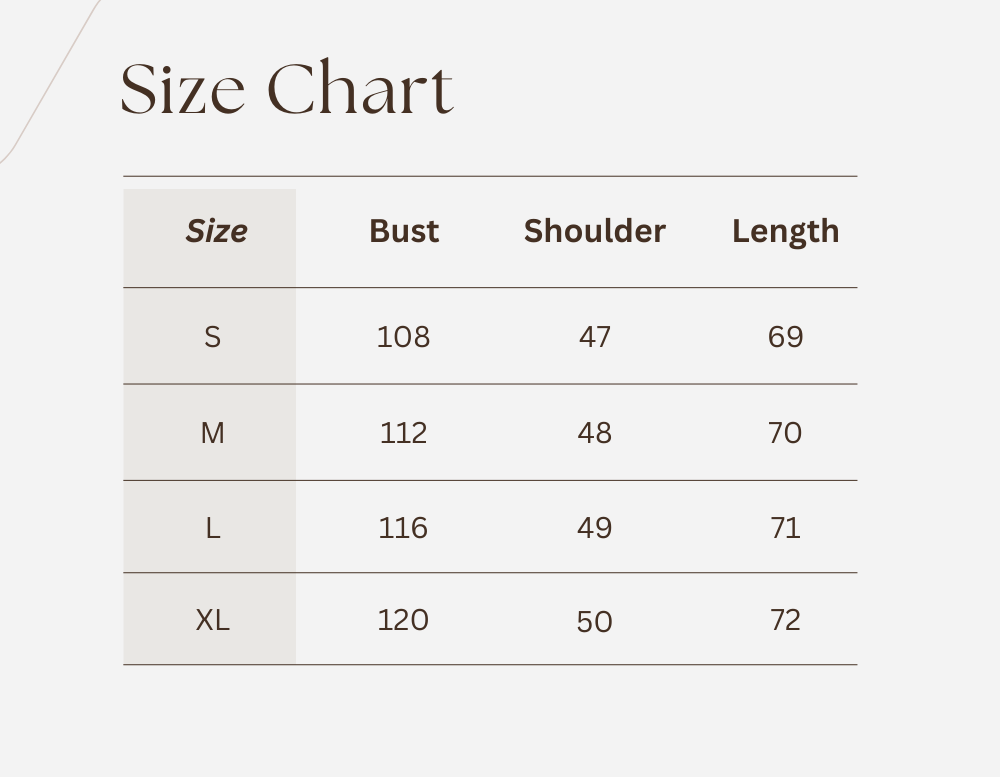
Task: Click the M size row label
Action: (212, 433)
